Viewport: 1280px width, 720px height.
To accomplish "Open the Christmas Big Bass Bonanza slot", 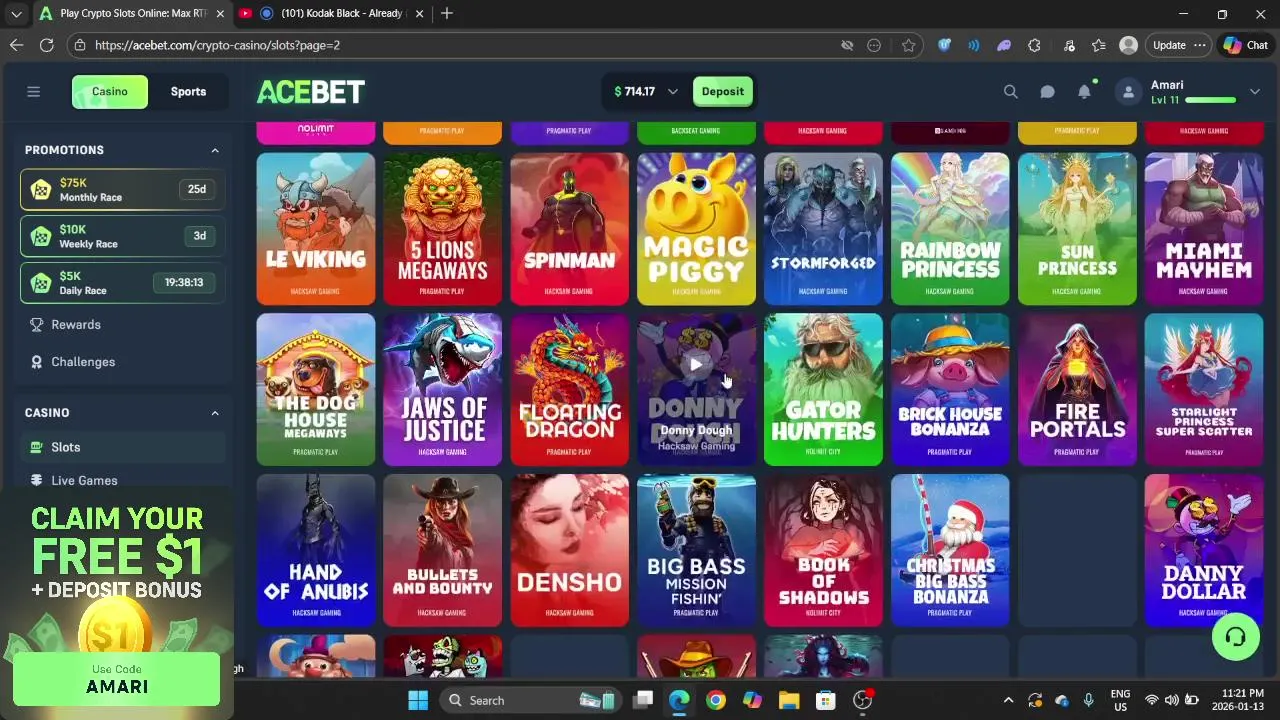I will click(x=950, y=551).
